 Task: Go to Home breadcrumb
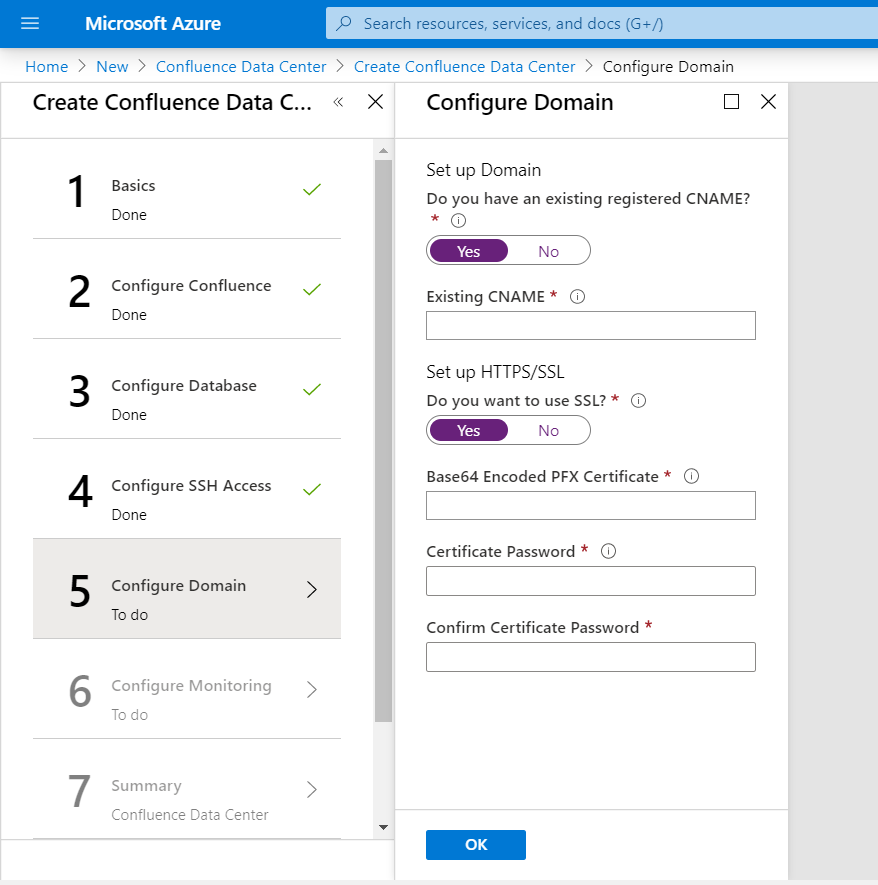46,67
